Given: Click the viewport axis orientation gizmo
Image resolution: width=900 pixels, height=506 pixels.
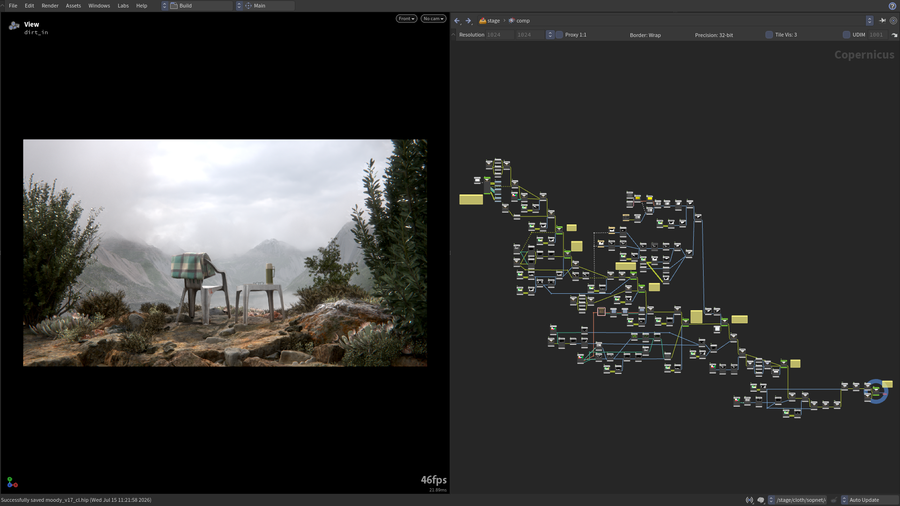Looking at the screenshot, I should pyautogui.click(x=12, y=482).
